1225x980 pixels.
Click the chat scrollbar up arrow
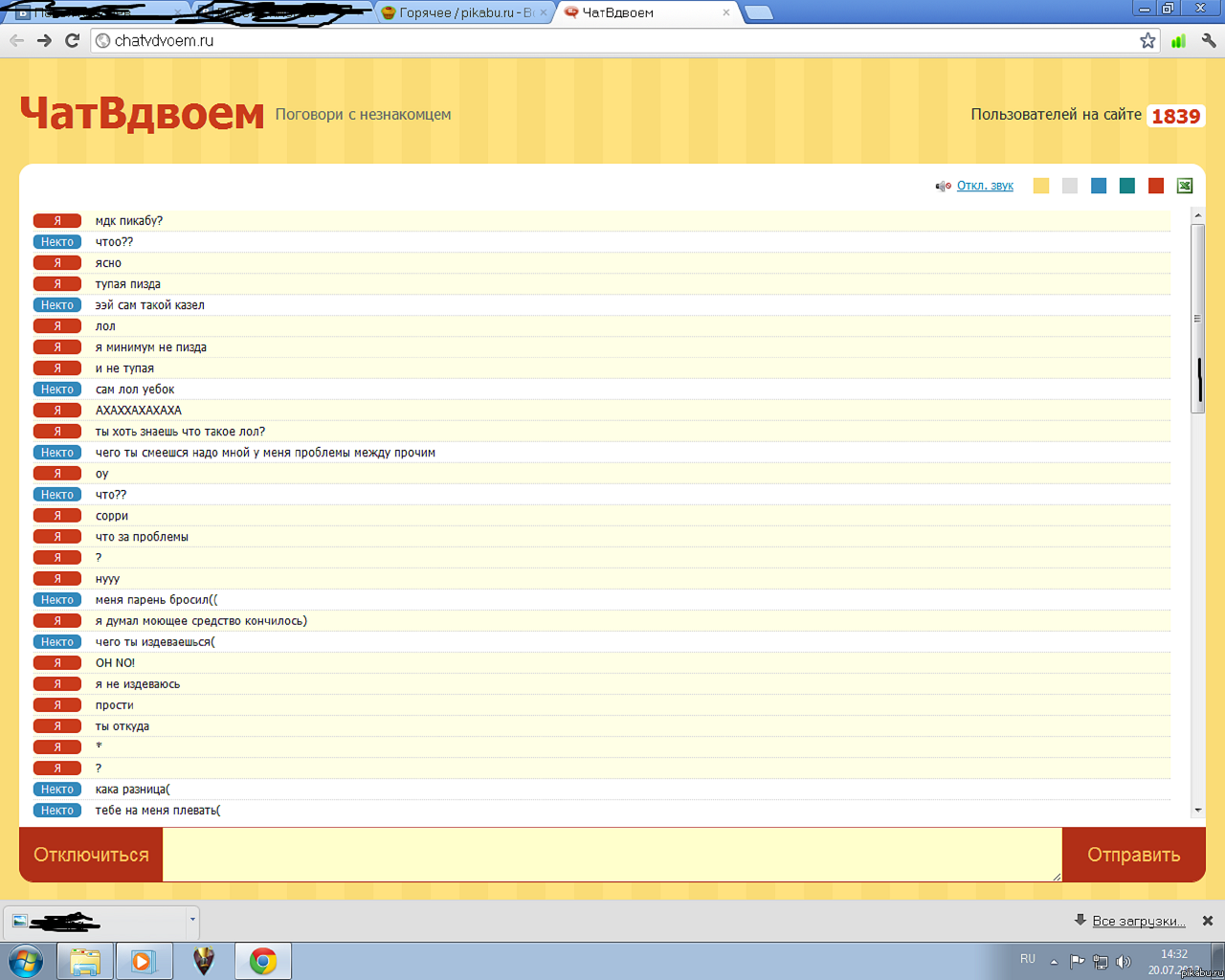pos(1197,216)
